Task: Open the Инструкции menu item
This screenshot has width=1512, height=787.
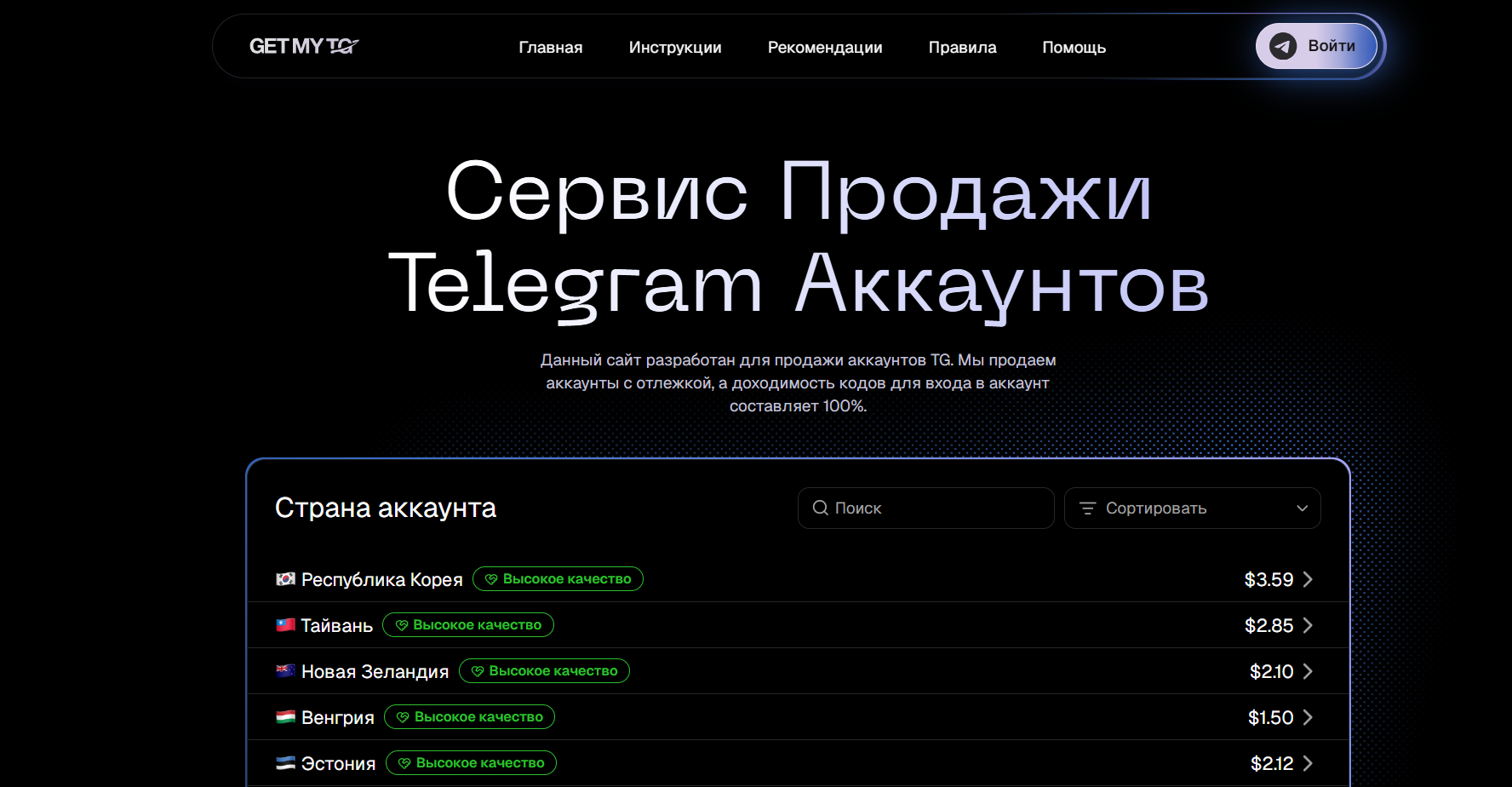Action: pos(675,48)
